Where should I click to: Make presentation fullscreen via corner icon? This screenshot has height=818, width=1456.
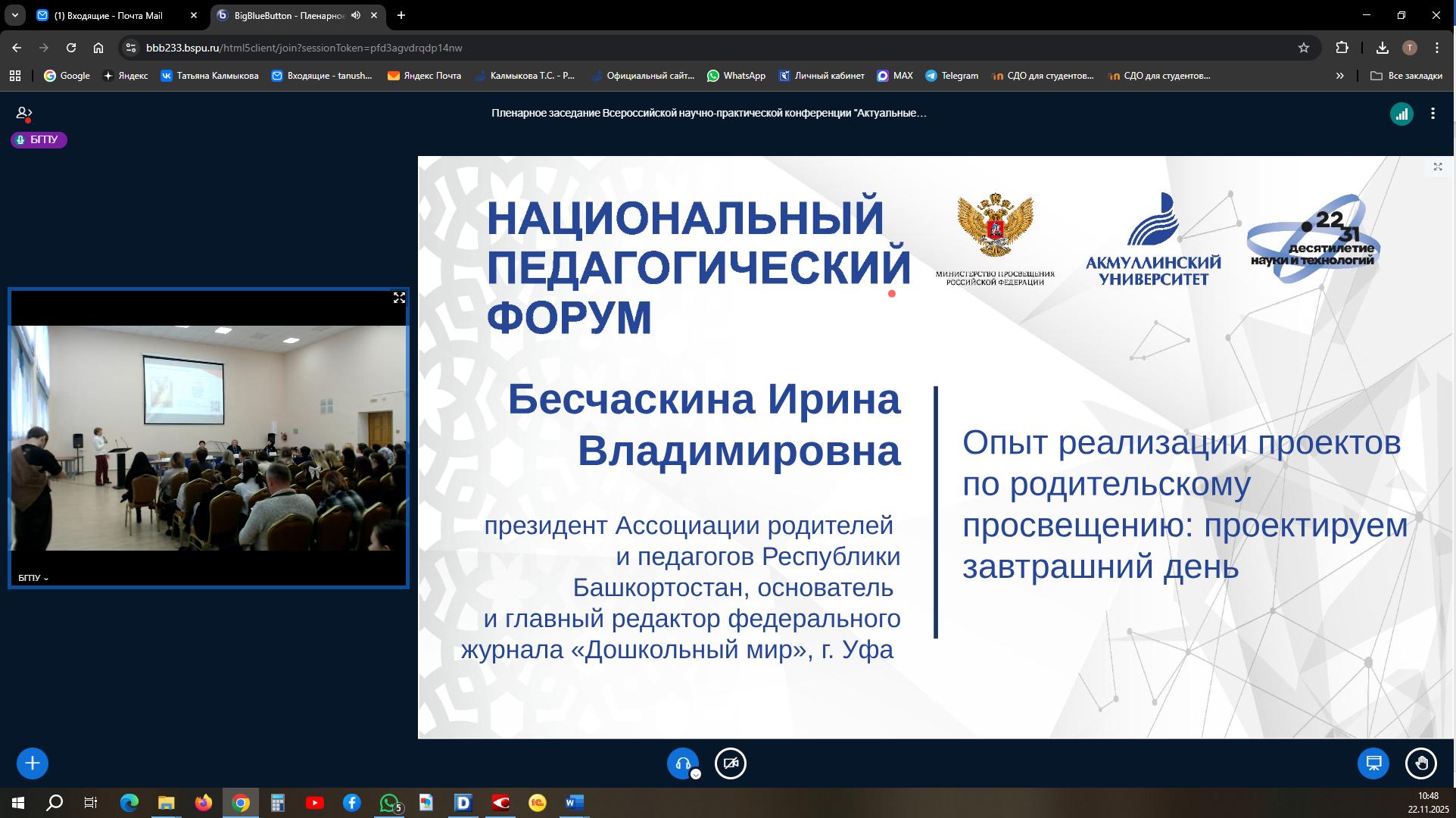pyautogui.click(x=1437, y=167)
